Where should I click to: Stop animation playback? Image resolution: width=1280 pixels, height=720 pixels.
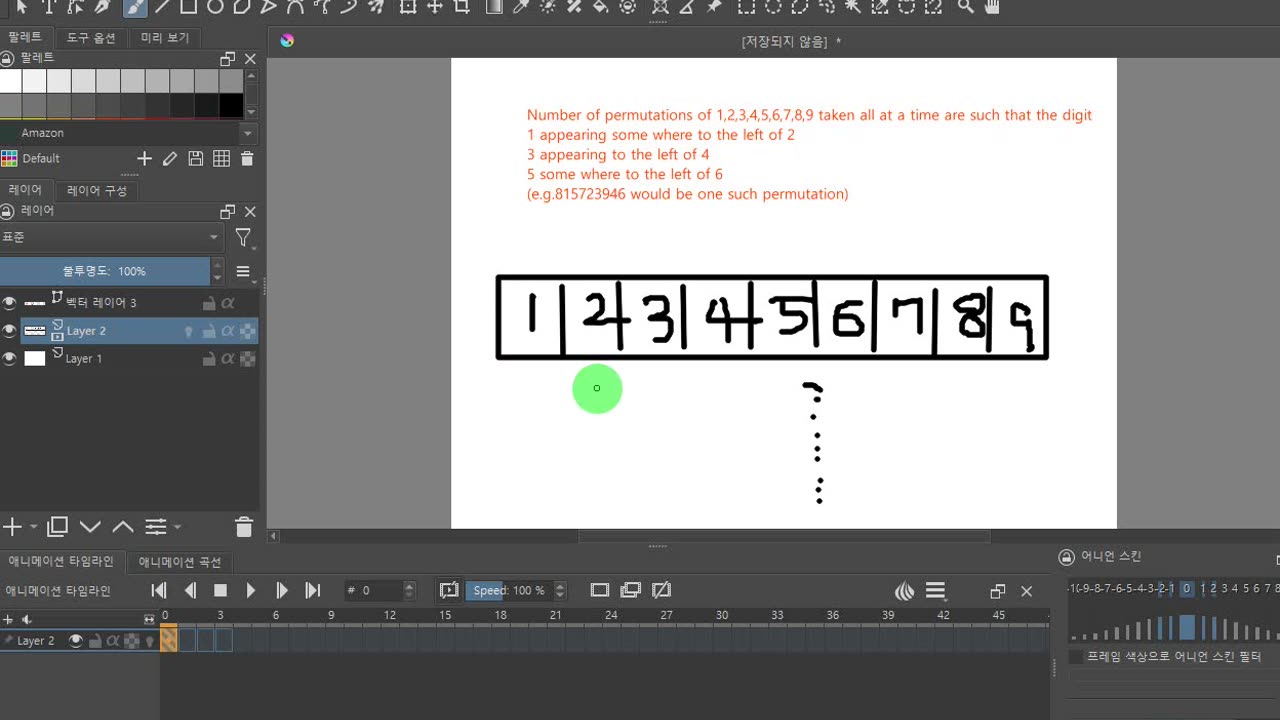coord(221,591)
